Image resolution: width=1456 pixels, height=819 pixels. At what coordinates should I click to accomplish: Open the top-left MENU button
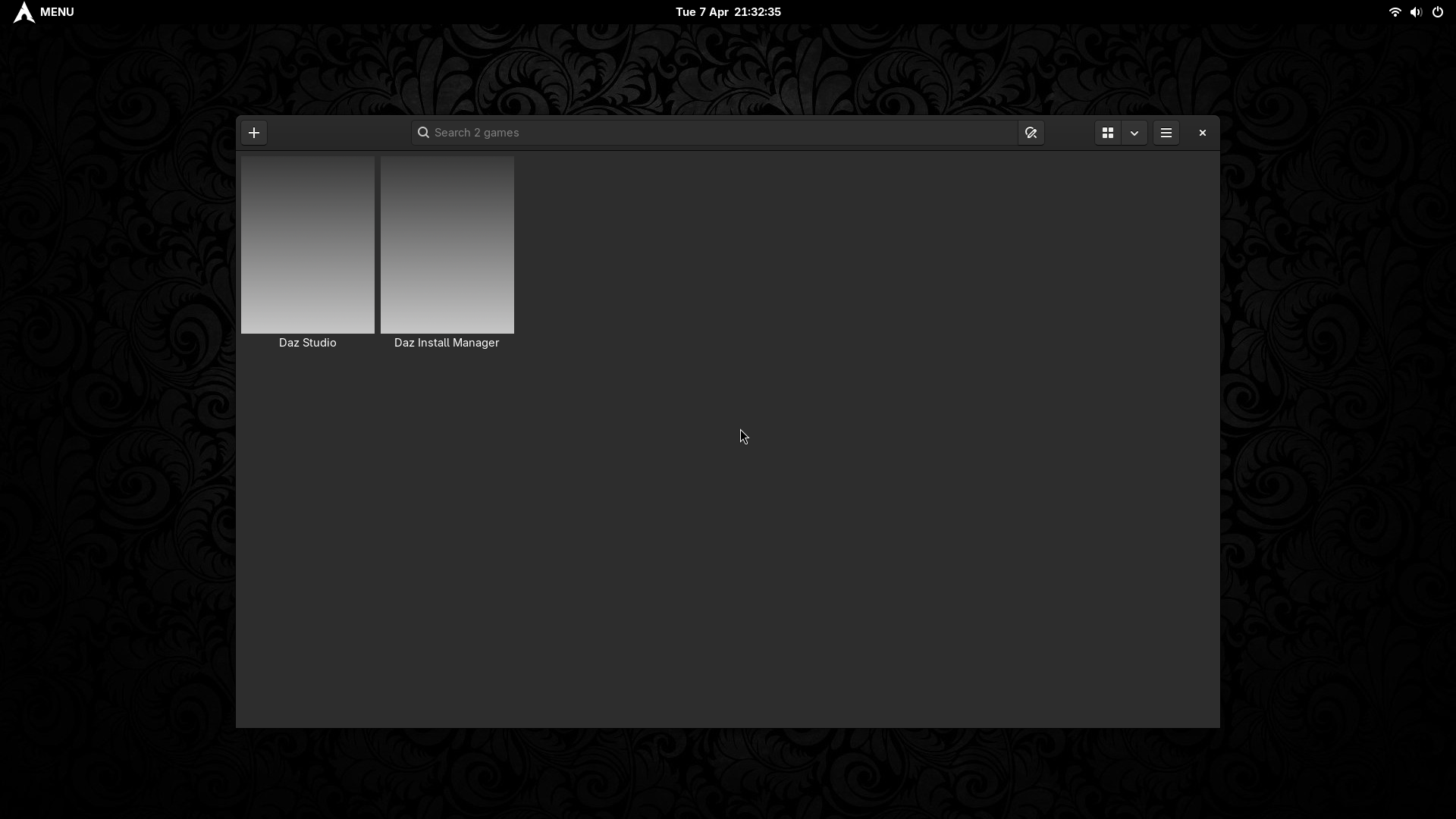(57, 12)
